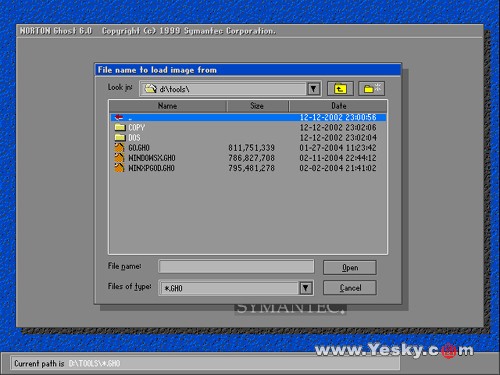Expand the Look in drive dropdown arrow
The width and height of the screenshot is (500, 375).
click(313, 89)
